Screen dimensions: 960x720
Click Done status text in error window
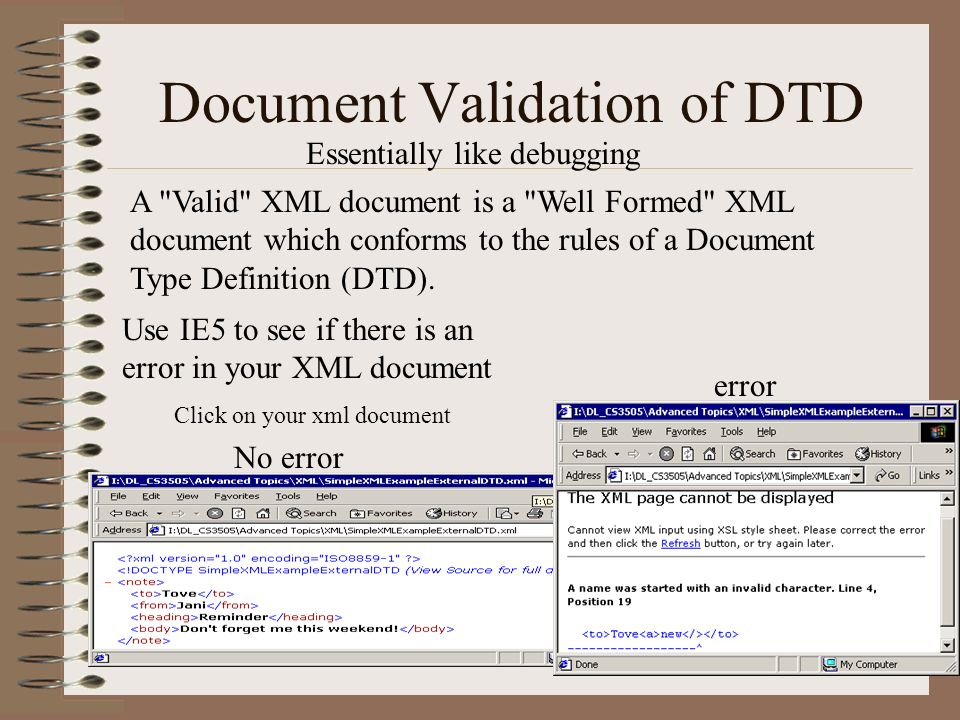click(586, 664)
